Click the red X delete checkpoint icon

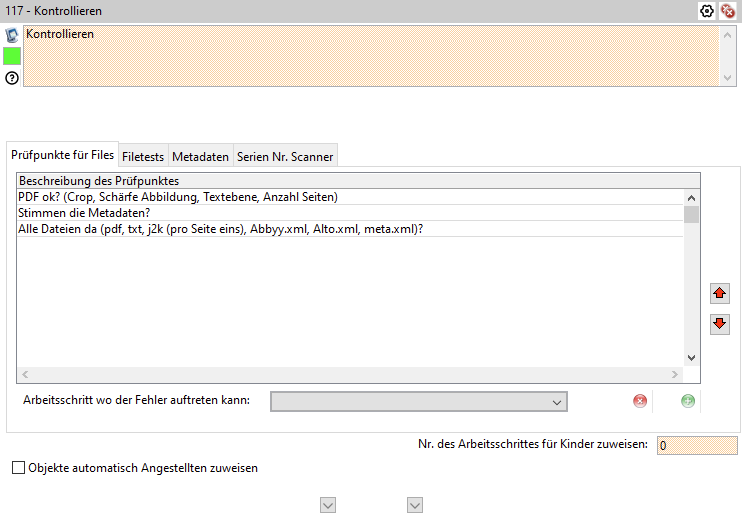click(x=640, y=401)
